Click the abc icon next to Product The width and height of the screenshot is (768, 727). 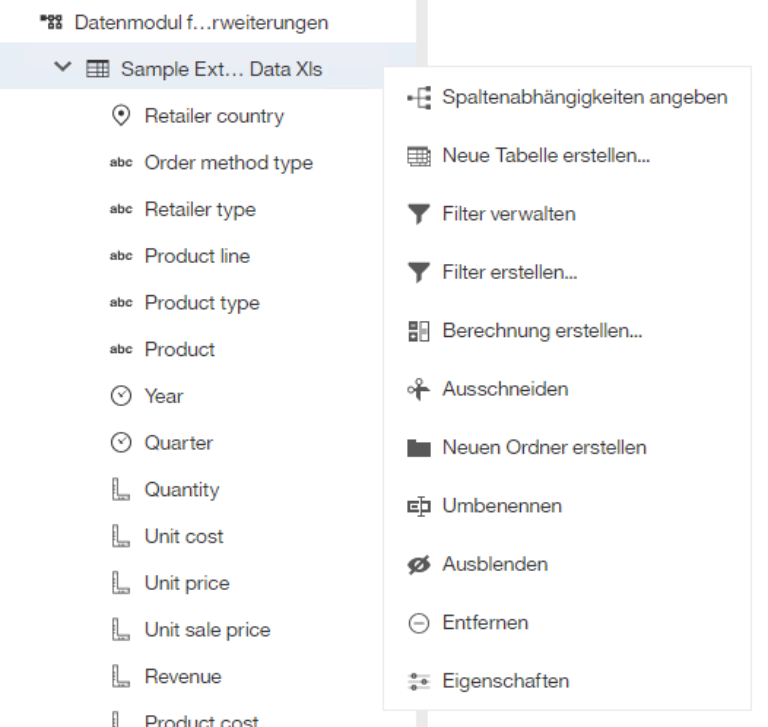pyautogui.click(x=121, y=349)
